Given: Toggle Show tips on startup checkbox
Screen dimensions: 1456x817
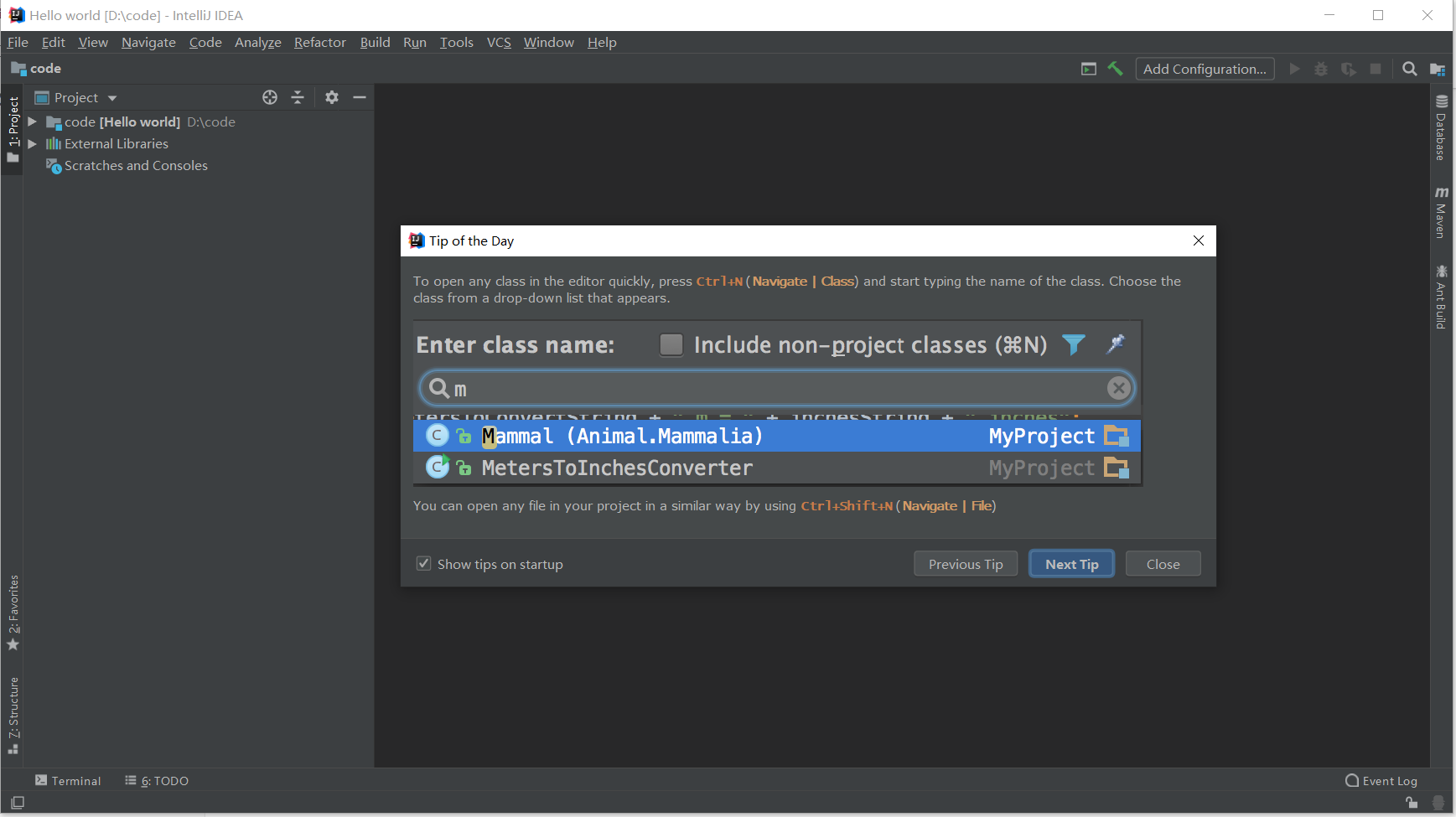Looking at the screenshot, I should click(424, 564).
